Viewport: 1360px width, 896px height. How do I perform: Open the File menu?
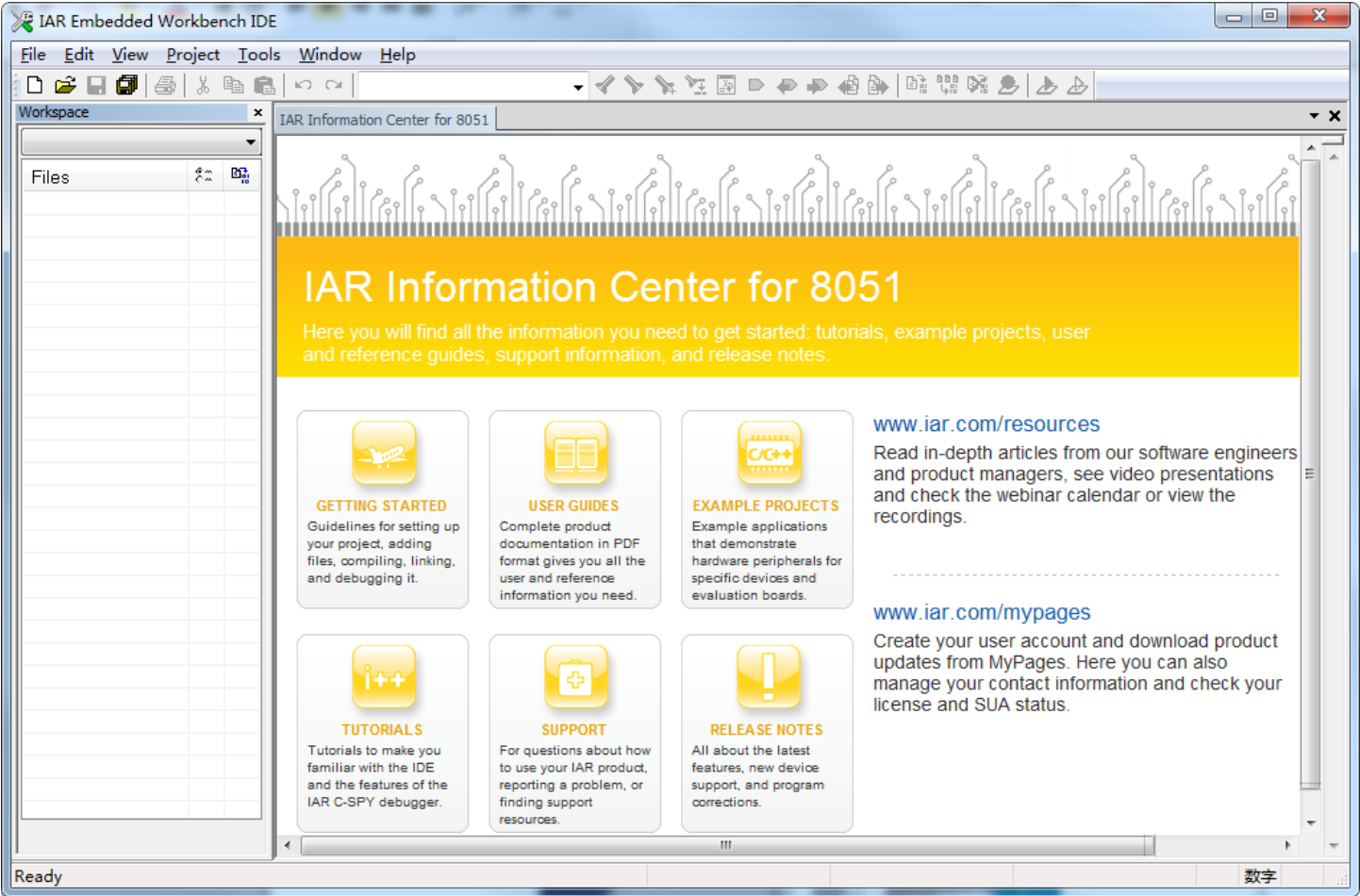[33, 55]
